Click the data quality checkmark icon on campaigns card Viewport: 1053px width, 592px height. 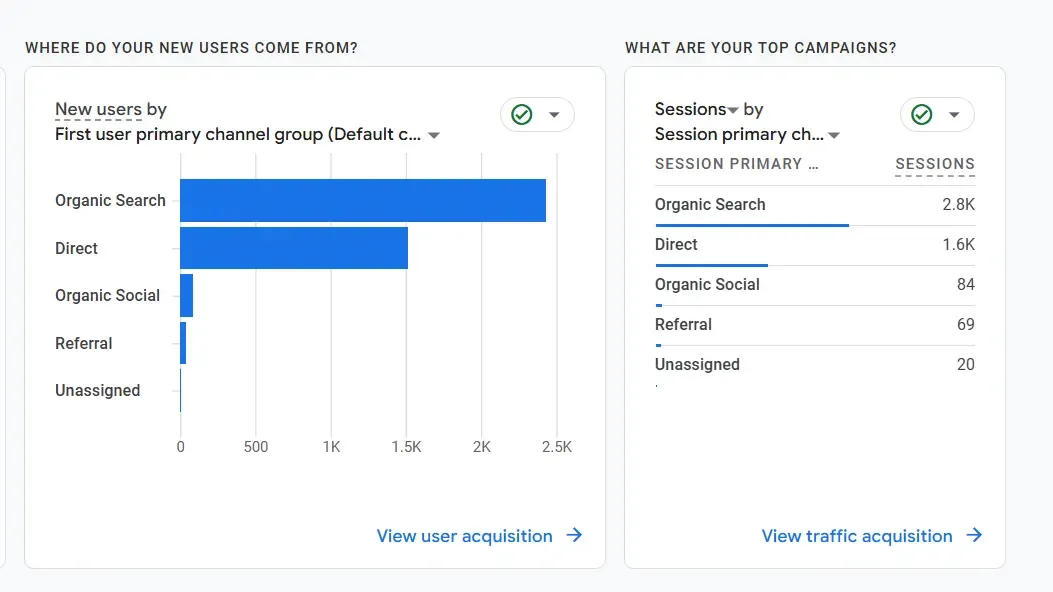(921, 114)
